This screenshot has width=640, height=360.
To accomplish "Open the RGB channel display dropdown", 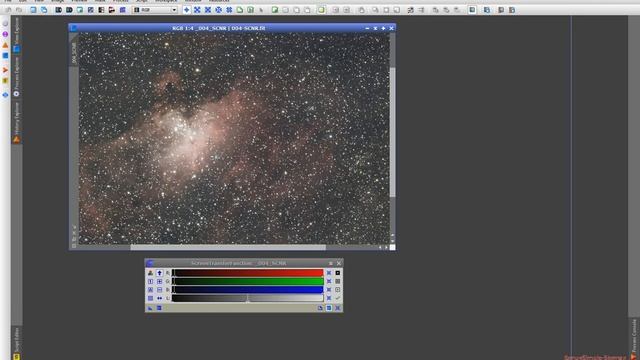I will (x=156, y=10).
